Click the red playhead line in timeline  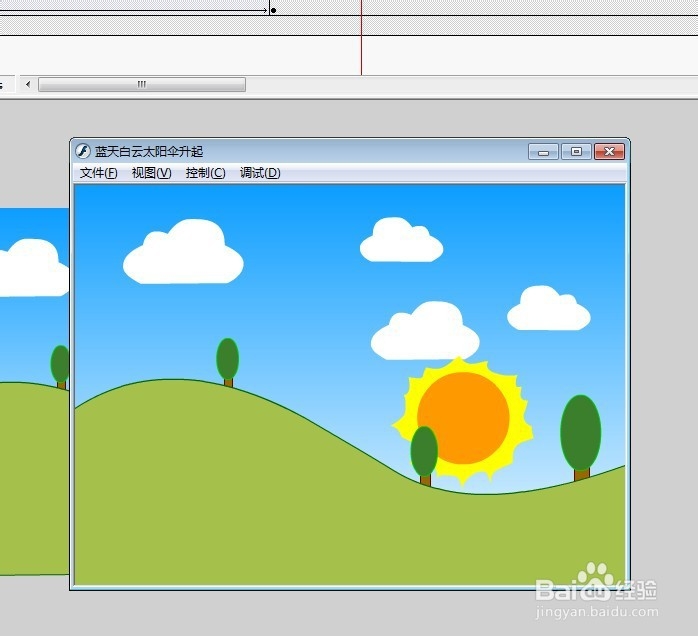pyautogui.click(x=361, y=37)
